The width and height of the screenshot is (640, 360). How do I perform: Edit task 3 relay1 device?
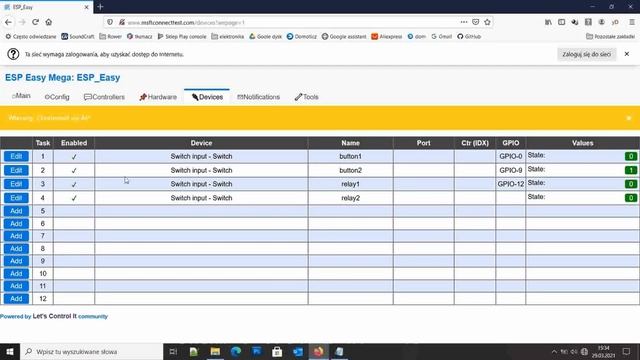click(x=16, y=184)
